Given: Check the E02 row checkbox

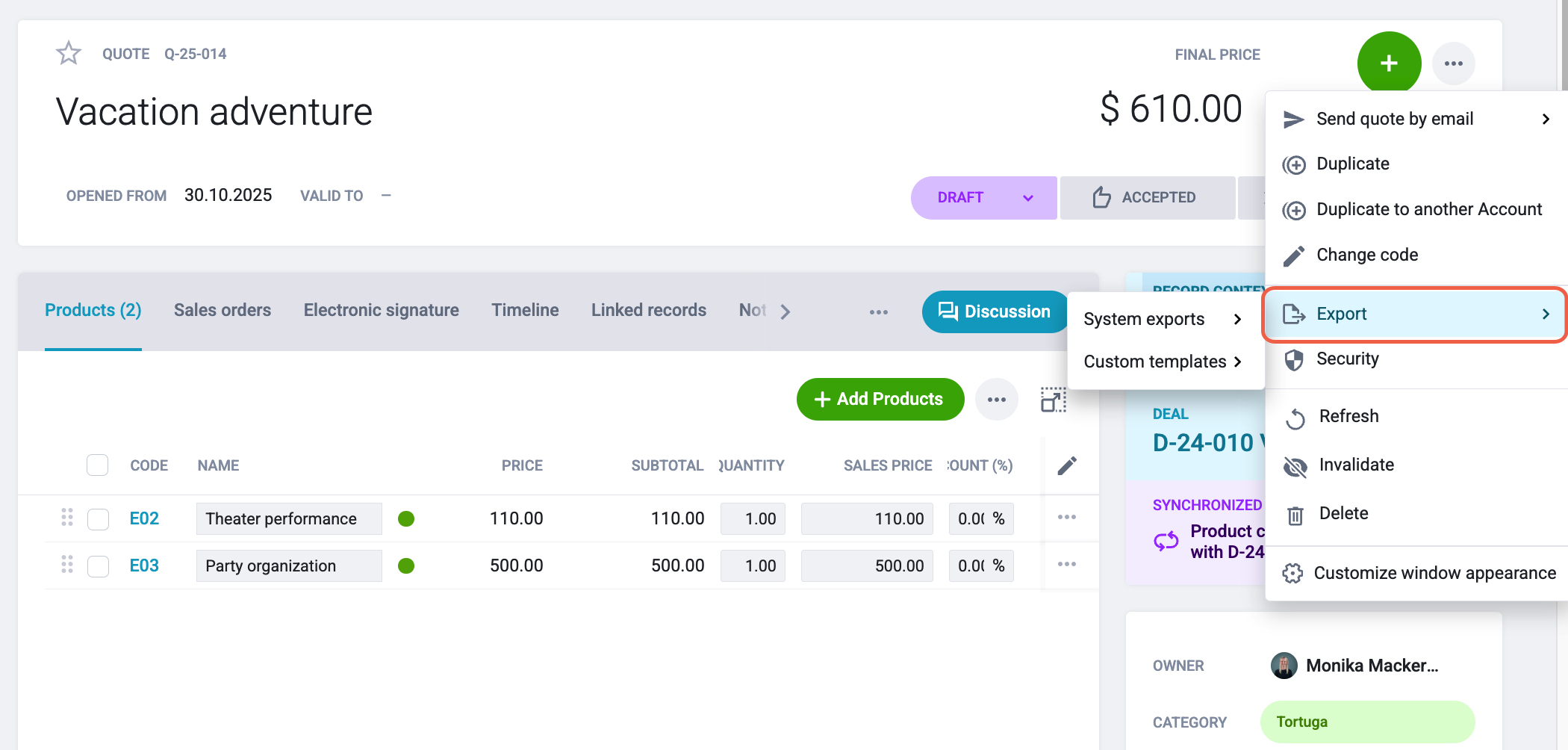Looking at the screenshot, I should pos(98,519).
